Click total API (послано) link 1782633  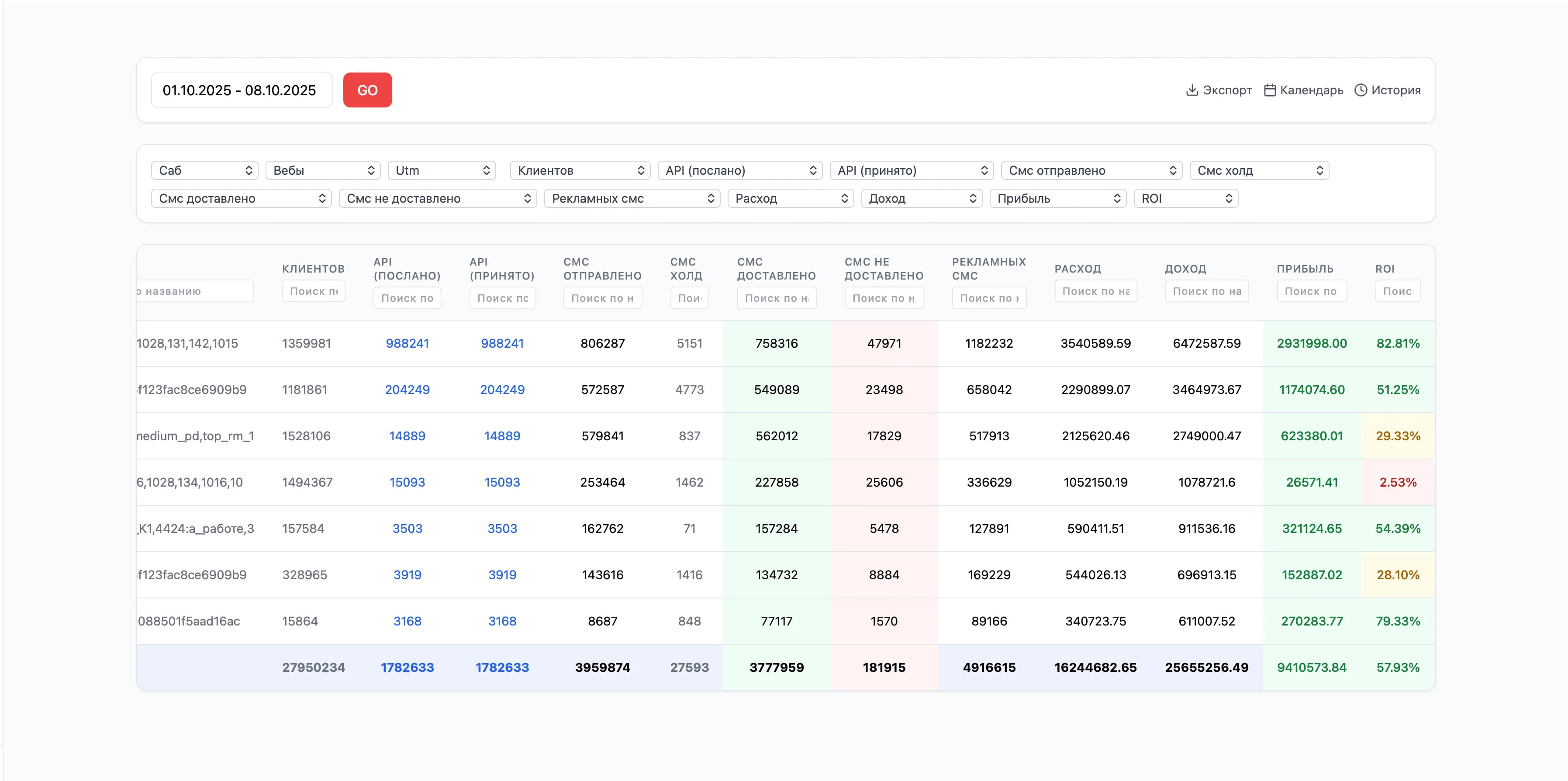407,667
